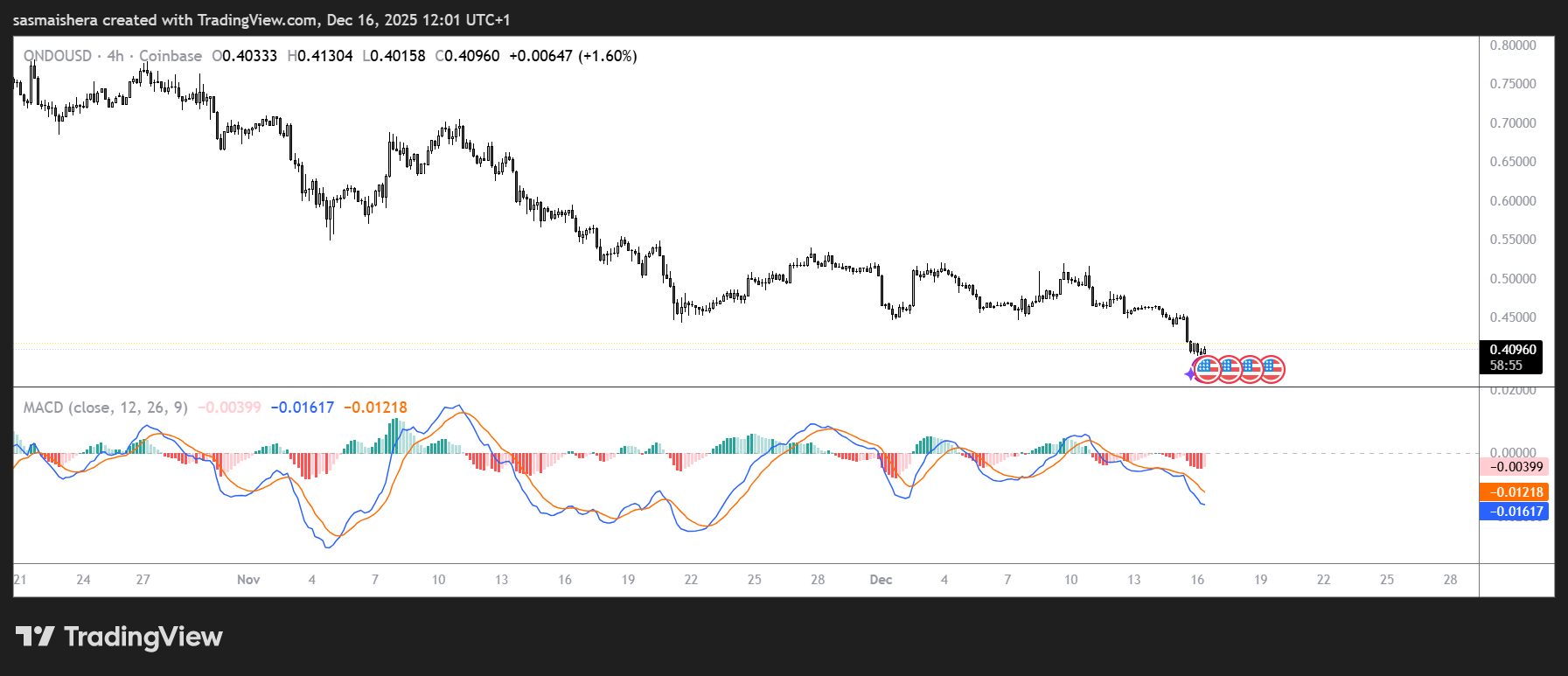Image resolution: width=1568 pixels, height=676 pixels.
Task: Click the current price label 0.40960
Action: (x=1512, y=350)
